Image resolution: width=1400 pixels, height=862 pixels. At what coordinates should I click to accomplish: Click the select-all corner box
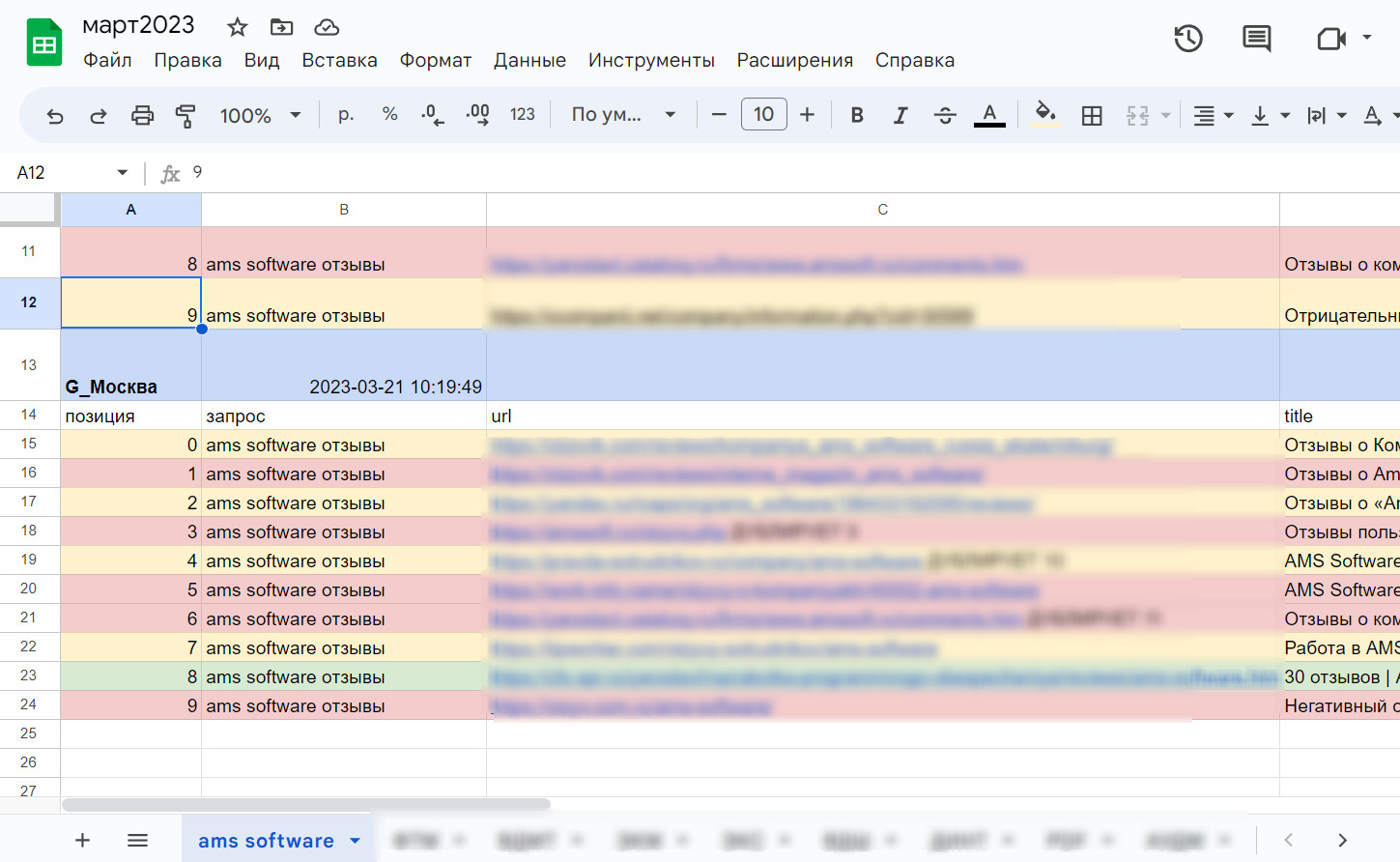click(29, 209)
